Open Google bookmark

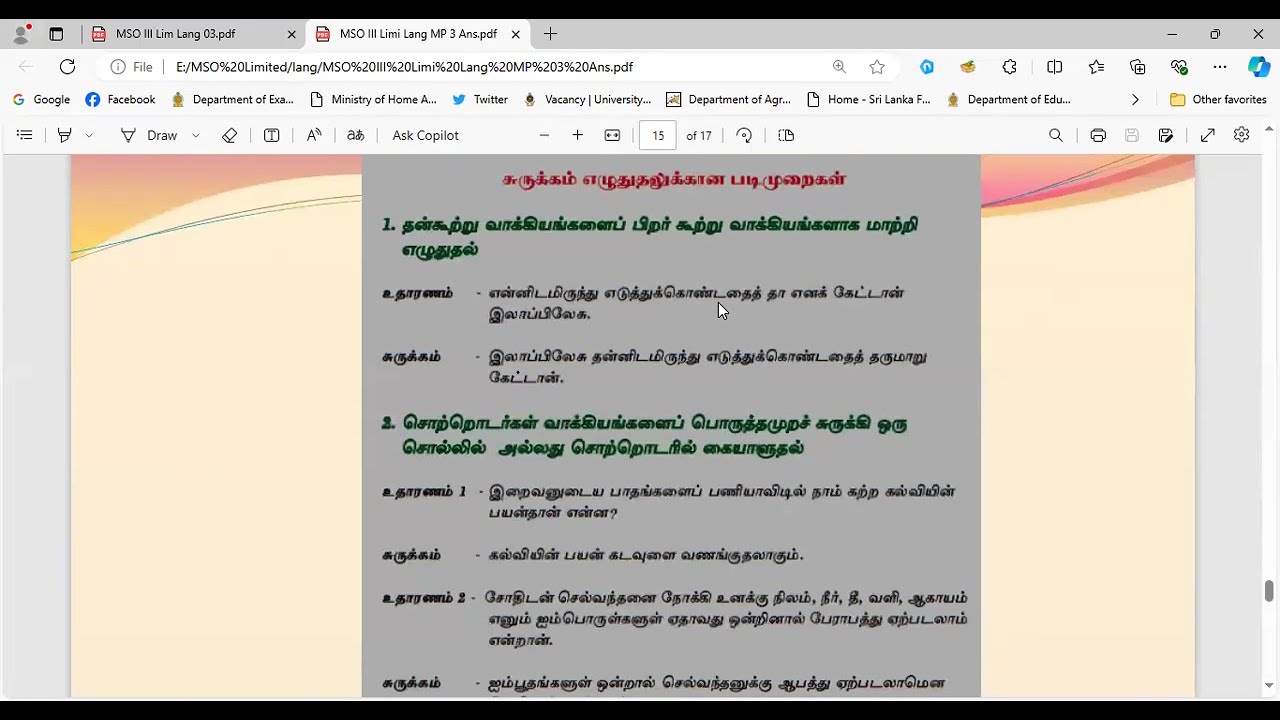[41, 100]
